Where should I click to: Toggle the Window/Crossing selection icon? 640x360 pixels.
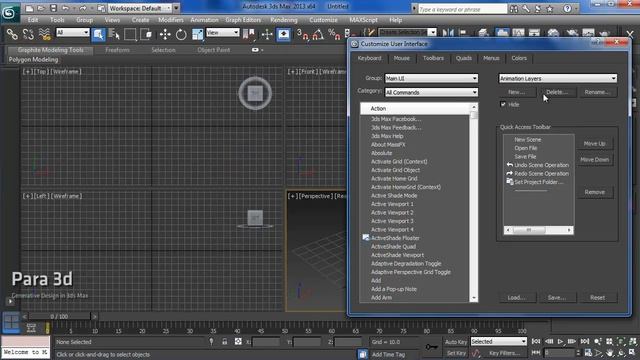click(x=147, y=34)
